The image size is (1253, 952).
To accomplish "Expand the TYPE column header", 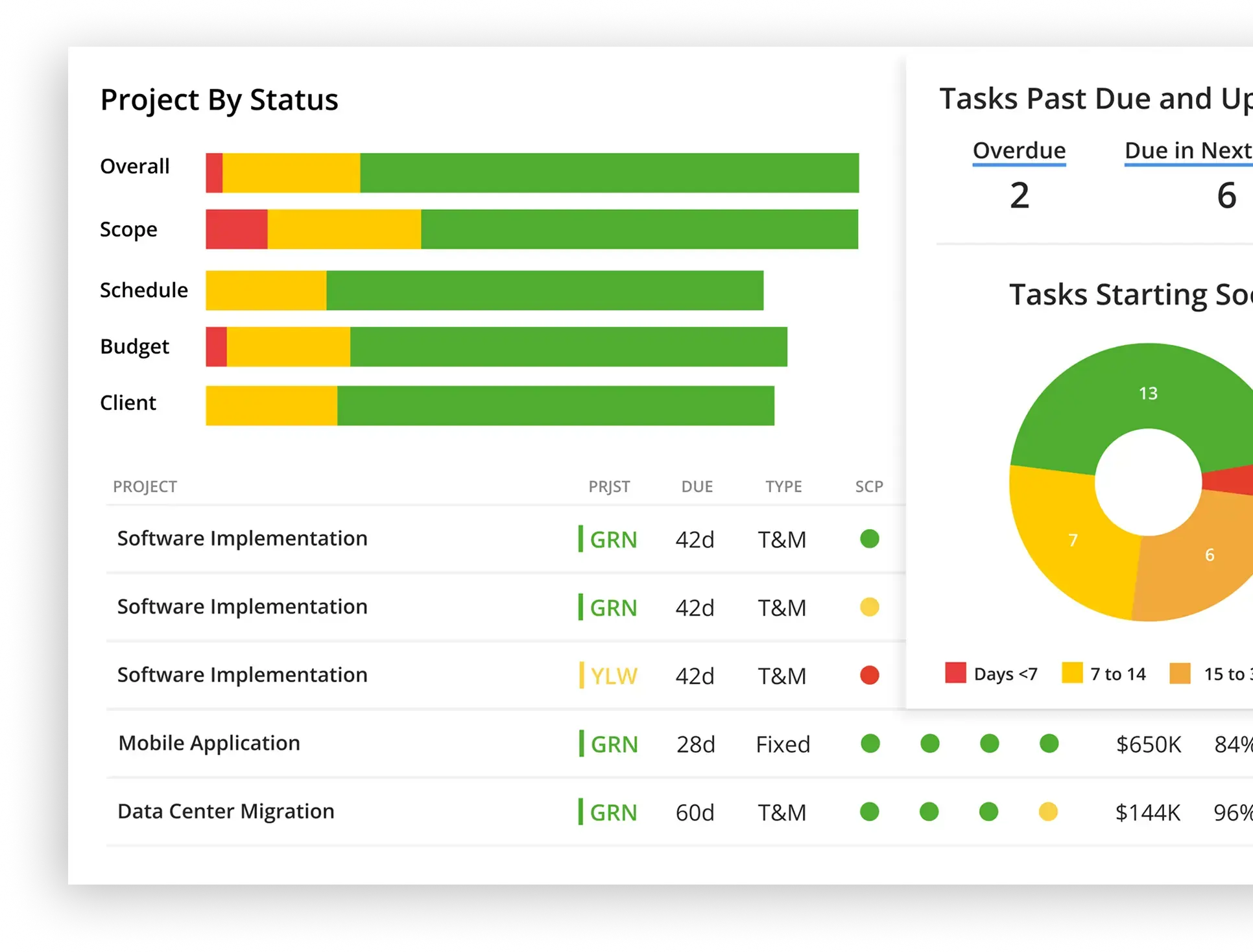I will [783, 486].
